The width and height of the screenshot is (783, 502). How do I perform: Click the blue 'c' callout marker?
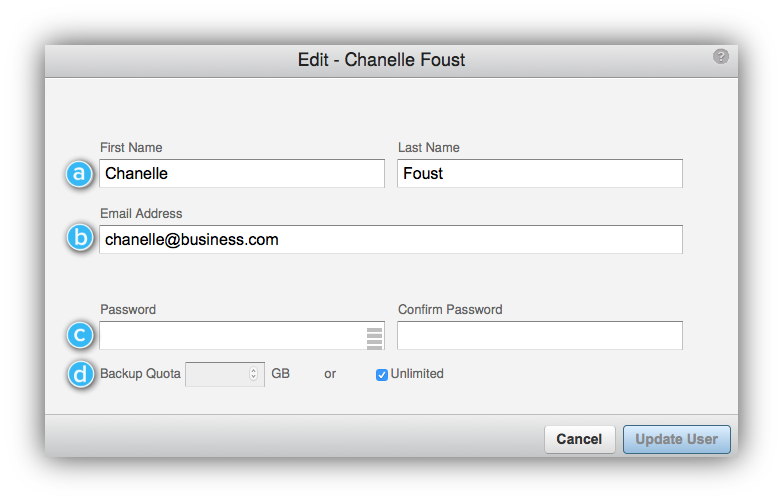click(80, 335)
